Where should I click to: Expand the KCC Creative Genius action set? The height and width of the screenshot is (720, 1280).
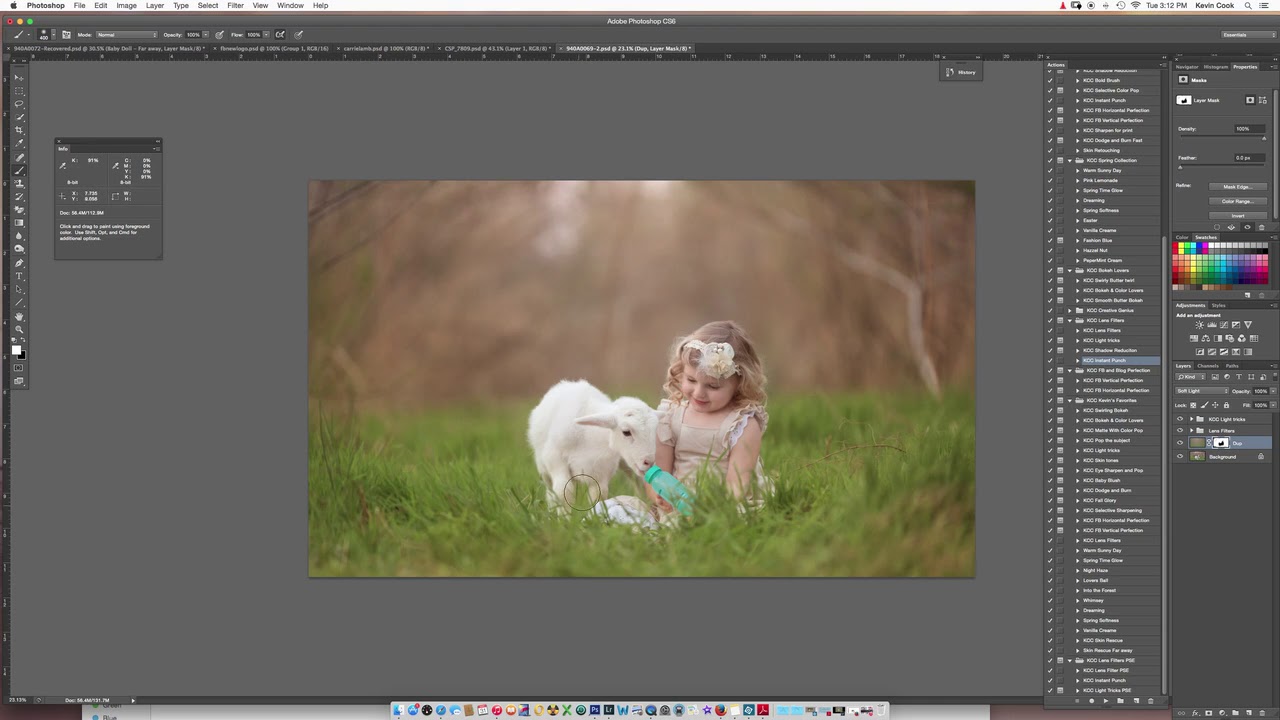pyautogui.click(x=1070, y=310)
